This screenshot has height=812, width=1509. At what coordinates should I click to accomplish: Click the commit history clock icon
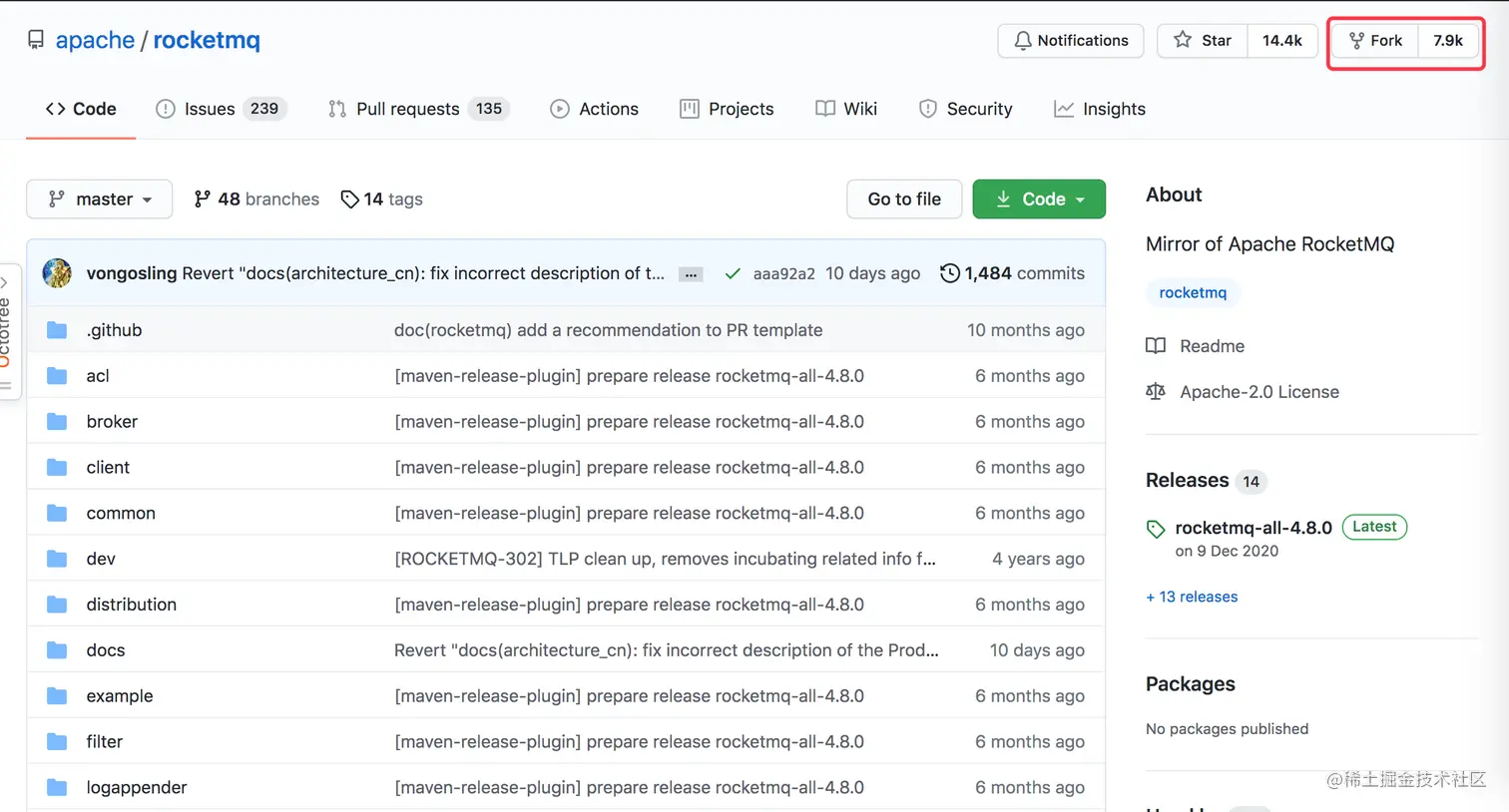coord(950,273)
